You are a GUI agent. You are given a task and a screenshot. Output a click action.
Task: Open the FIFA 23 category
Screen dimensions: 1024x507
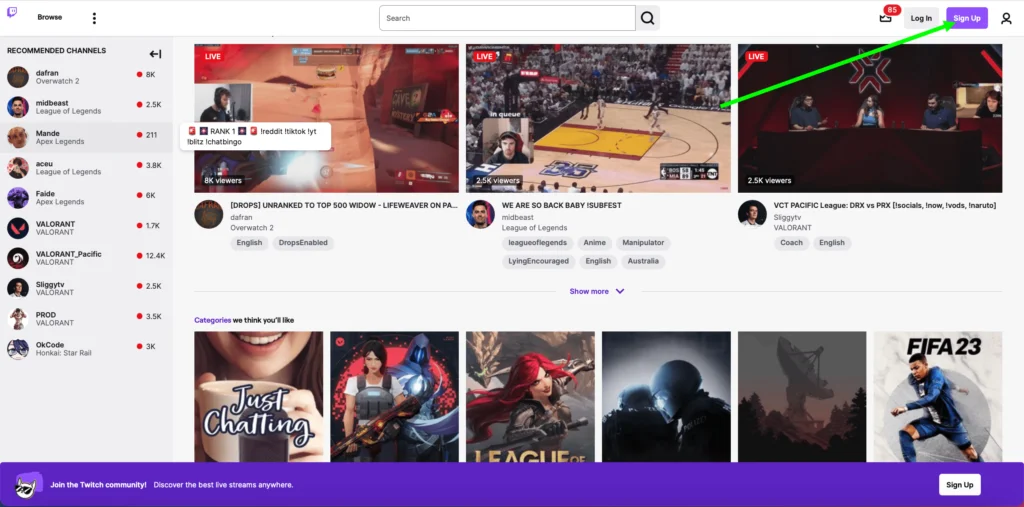(938, 397)
